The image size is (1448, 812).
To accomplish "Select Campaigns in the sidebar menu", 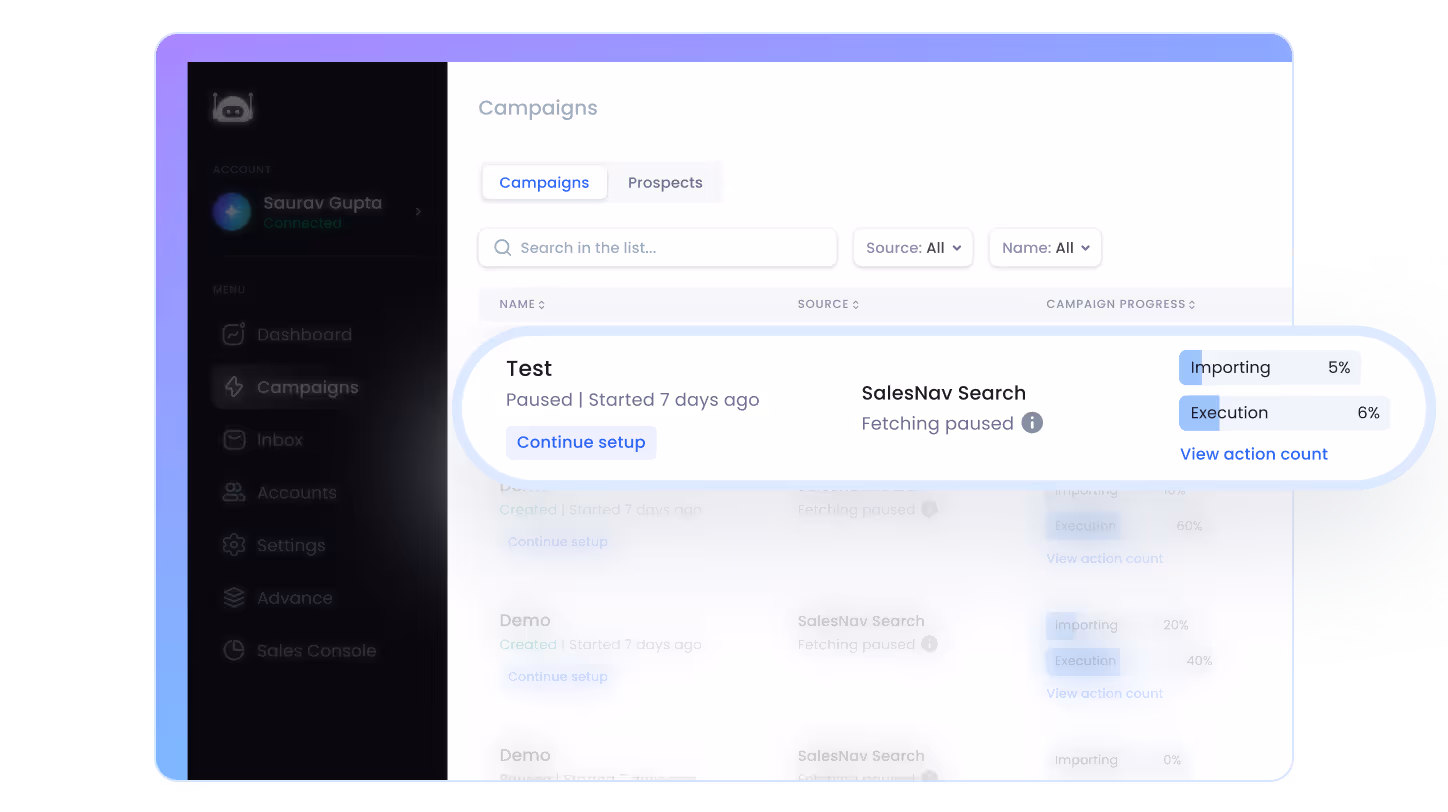I will pyautogui.click(x=307, y=387).
